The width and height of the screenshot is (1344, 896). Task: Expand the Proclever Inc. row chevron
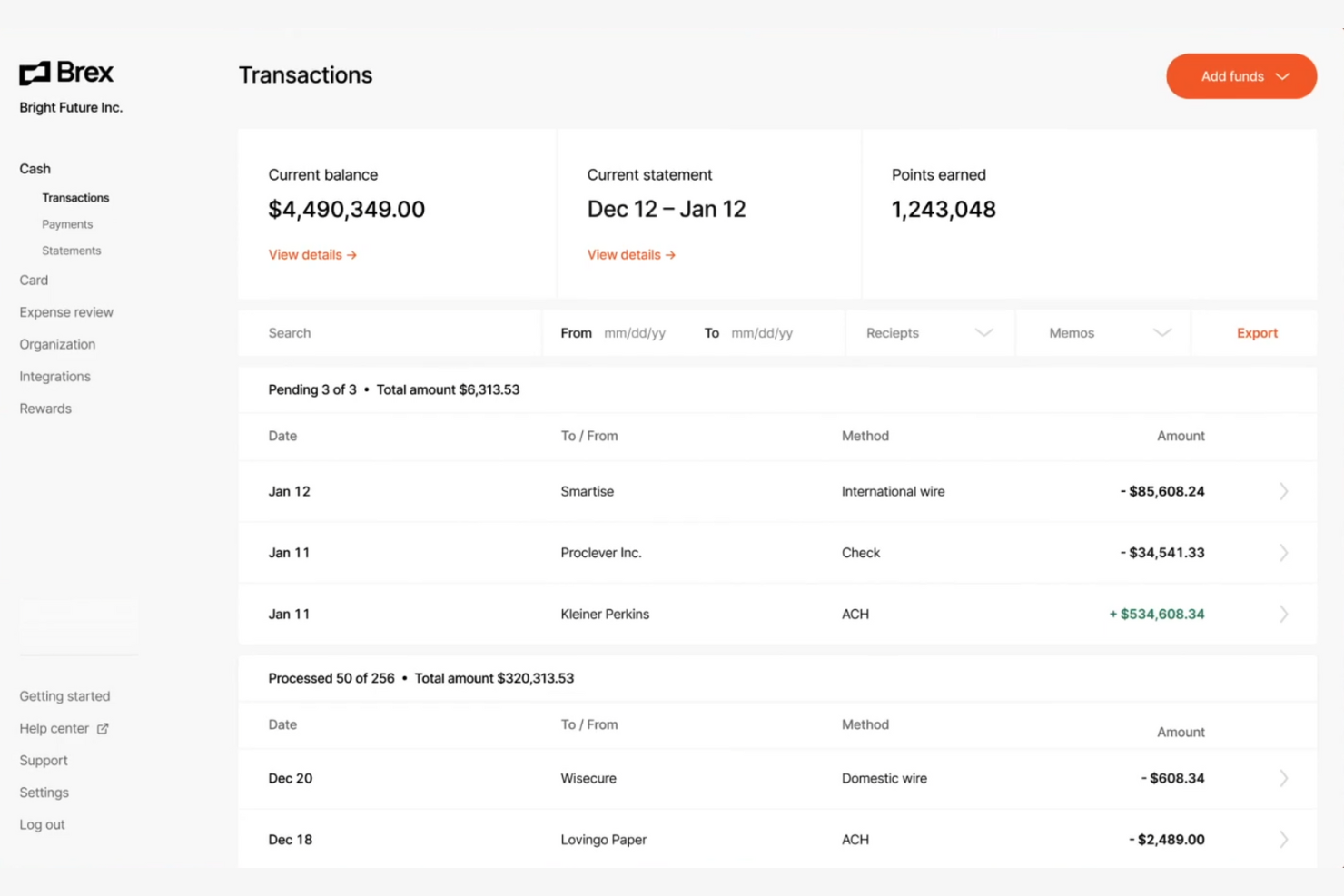[1282, 552]
